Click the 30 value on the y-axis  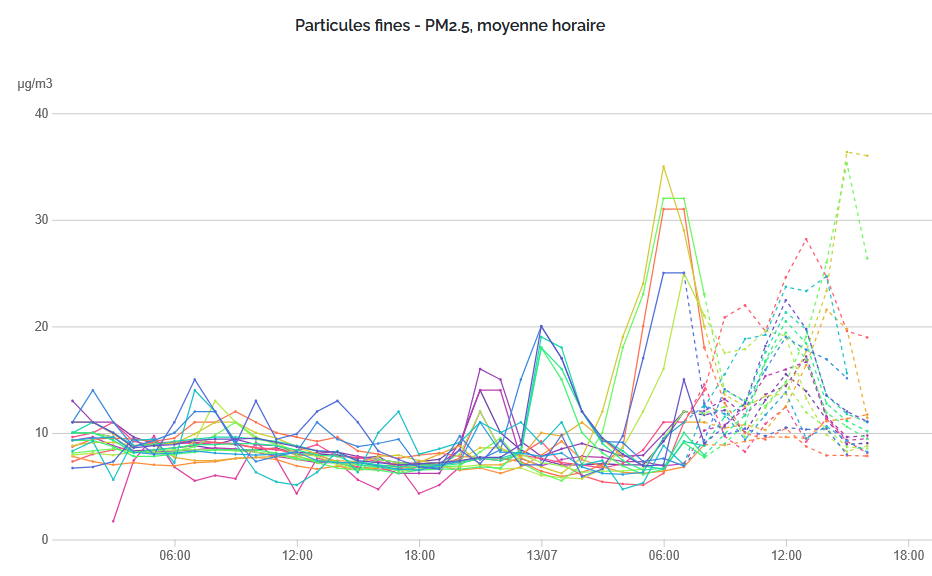pos(41,220)
